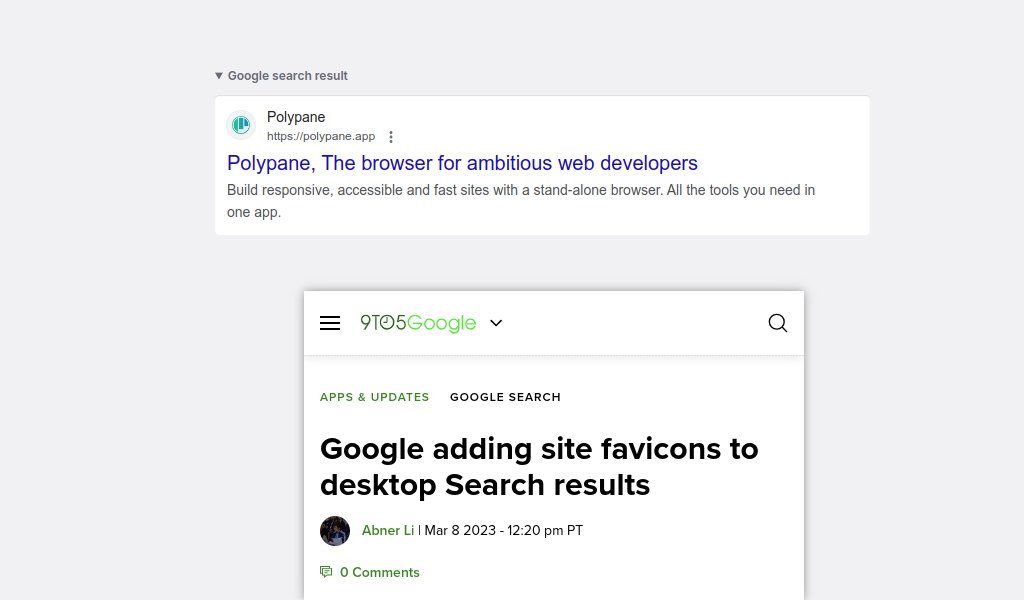Click the 9to5Google logo
1024x600 pixels.
point(418,323)
